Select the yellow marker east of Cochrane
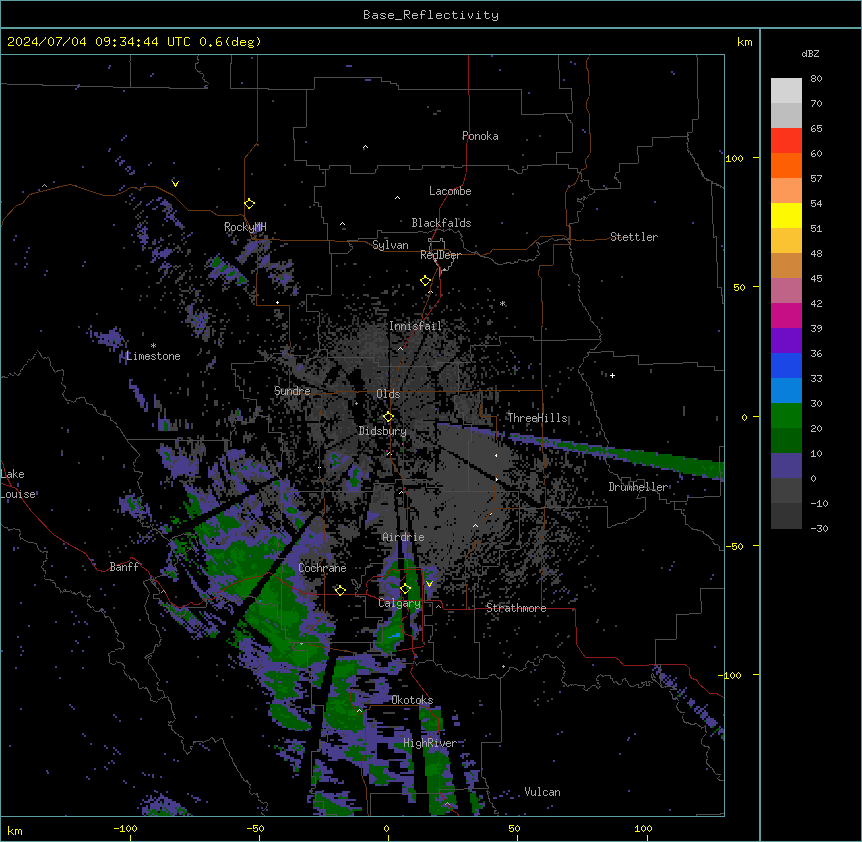Screen dimensions: 862x842 340,591
